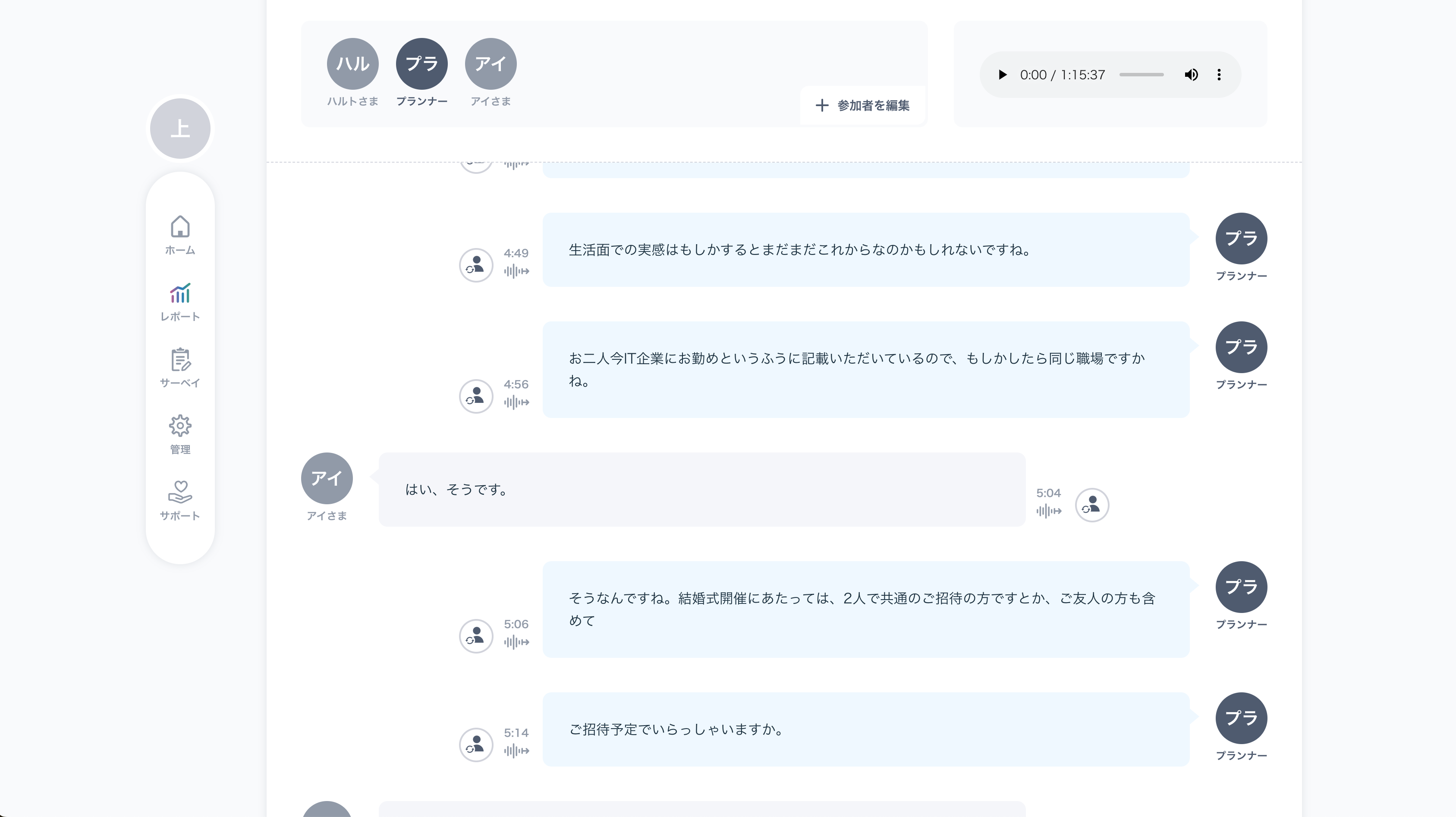Open サポート in the sidebar
The height and width of the screenshot is (817, 1456).
click(x=180, y=500)
